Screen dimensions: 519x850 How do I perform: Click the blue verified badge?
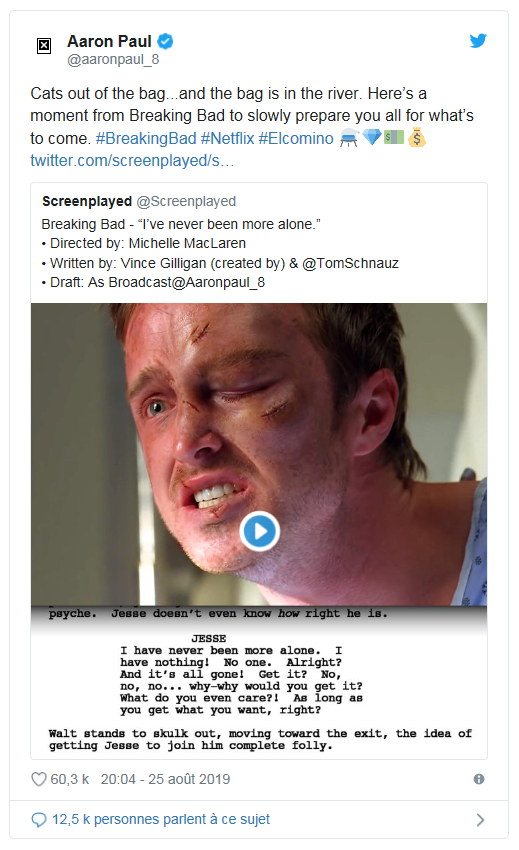point(165,41)
